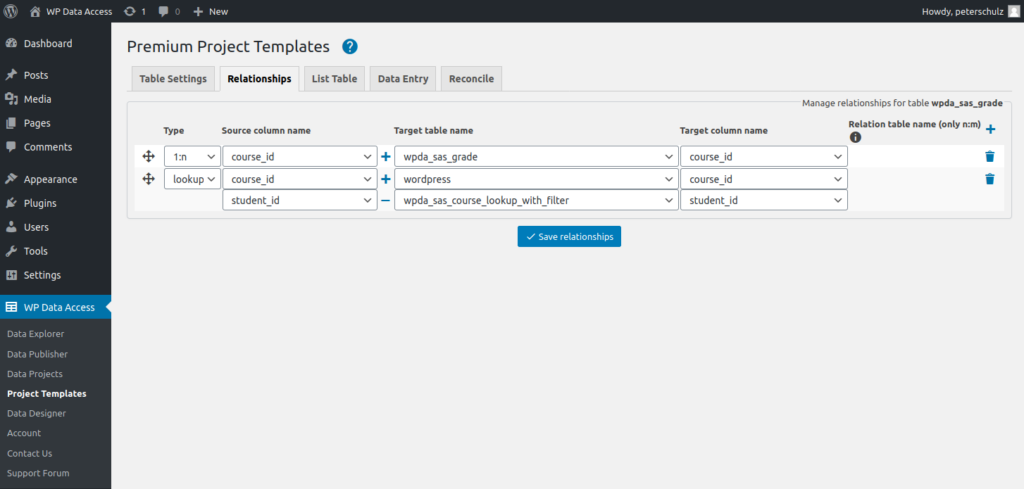Open wpda_sas_course_lookup_with_filter target table dropdown
Screen dimensions: 1024x489
536,200
